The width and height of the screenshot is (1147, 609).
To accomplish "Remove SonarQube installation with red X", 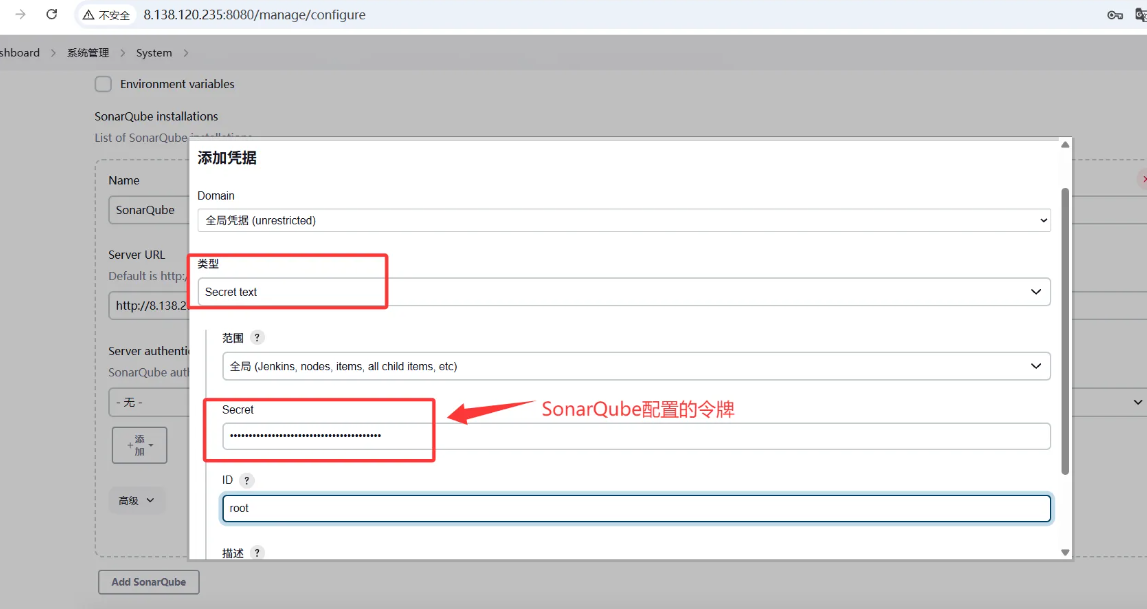I will [x=1143, y=179].
